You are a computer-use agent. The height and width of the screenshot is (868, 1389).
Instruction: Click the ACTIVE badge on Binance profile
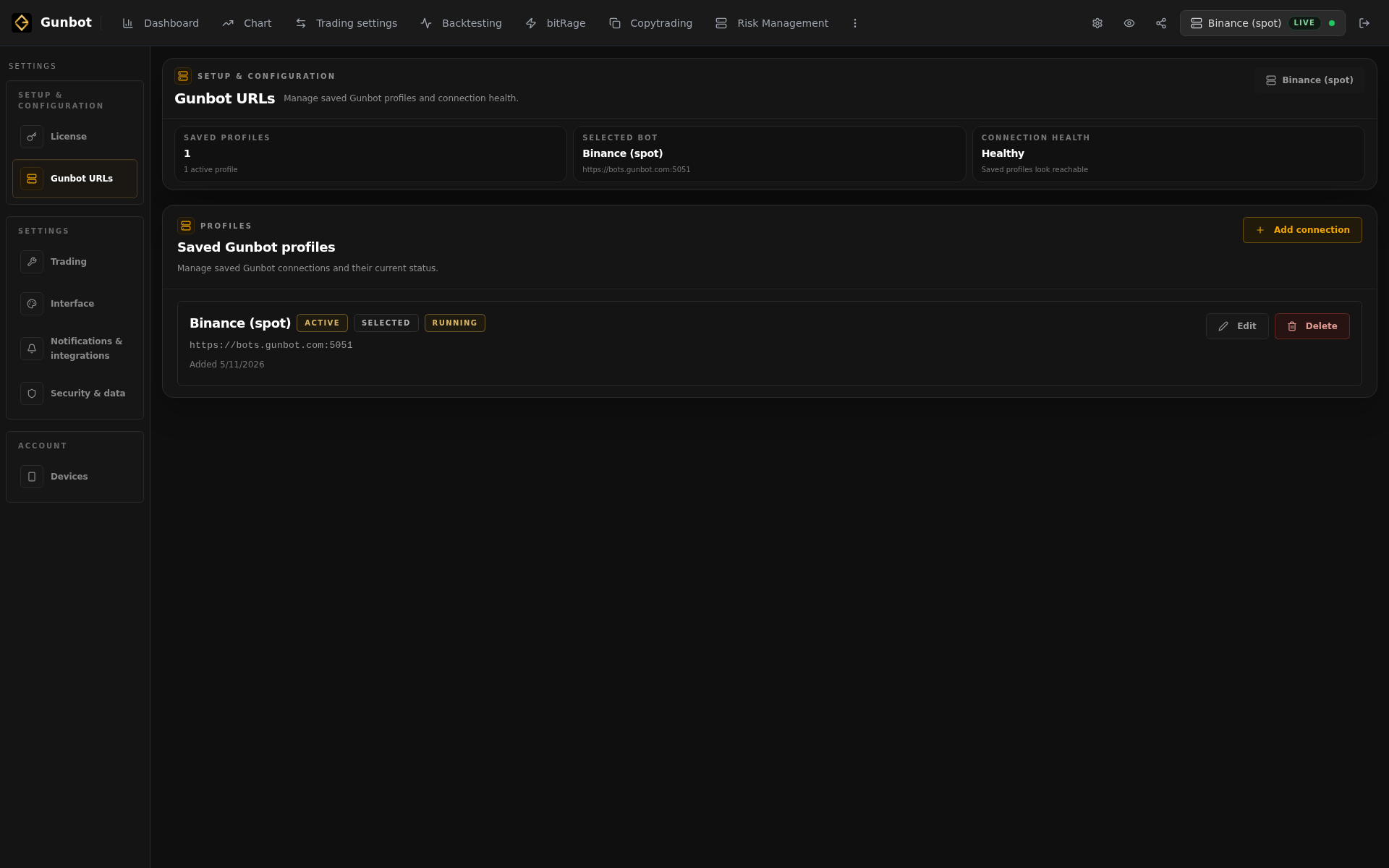(322, 323)
